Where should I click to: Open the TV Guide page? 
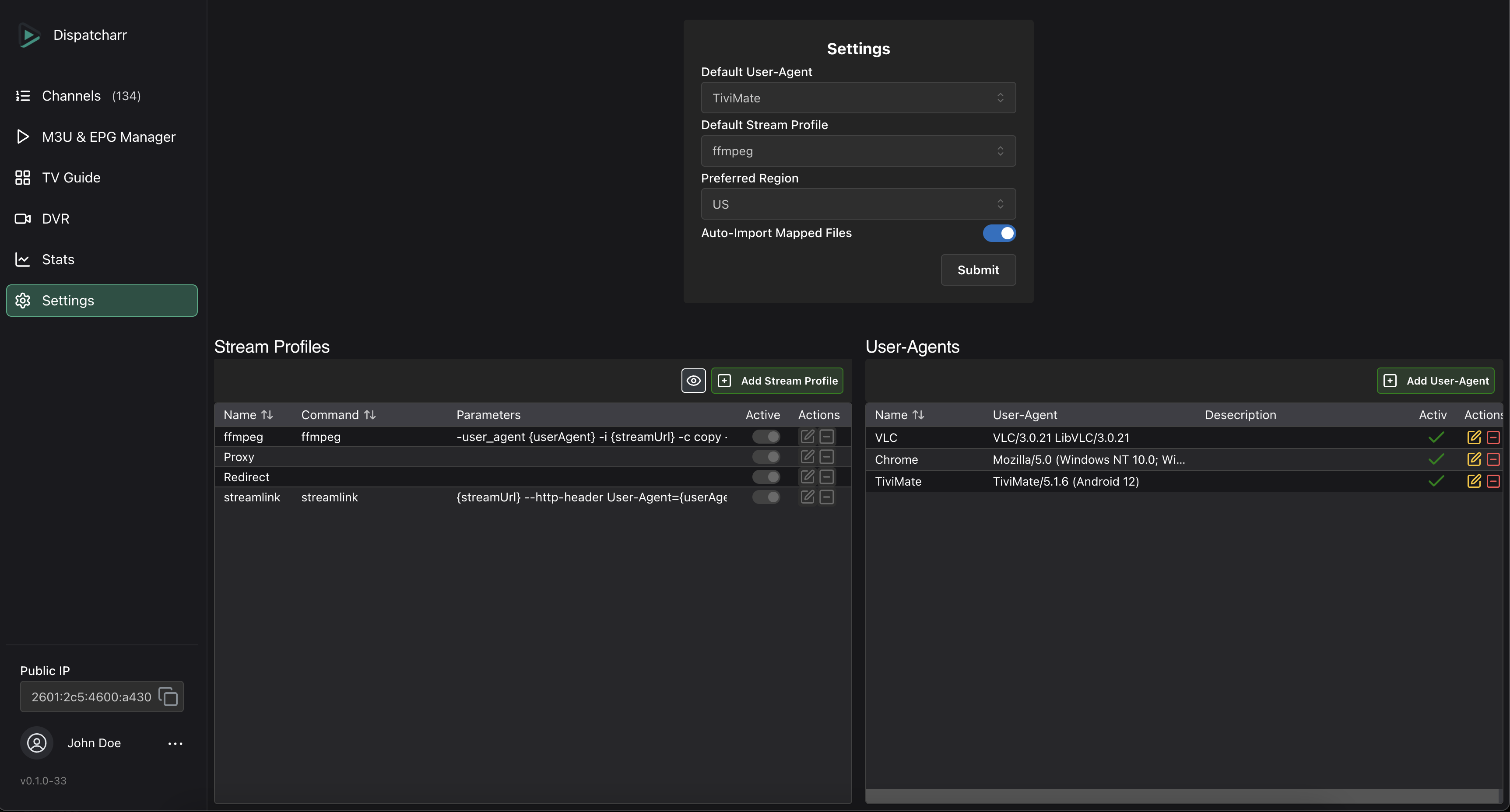coord(71,178)
